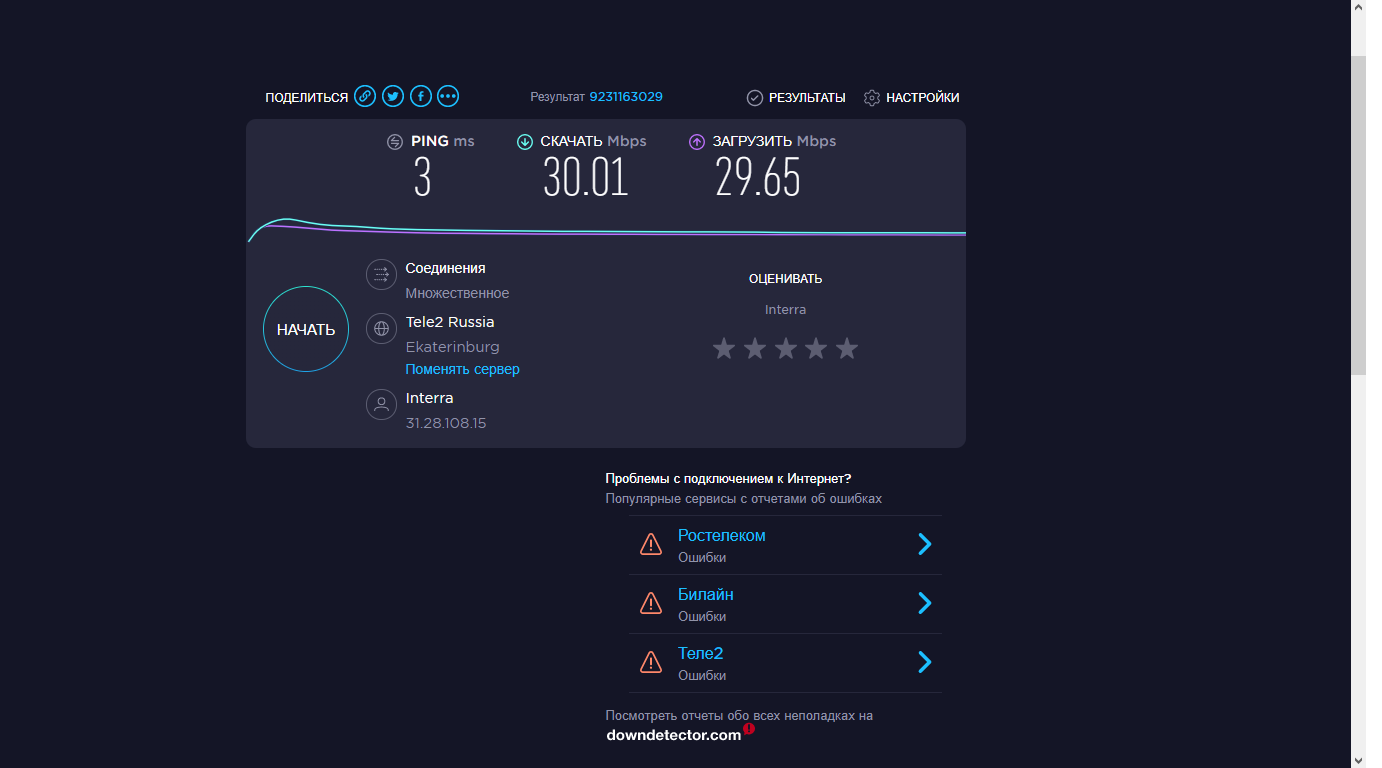Rate Interra three stars
Viewport: 1382px width, 768px height.
pyautogui.click(x=786, y=348)
